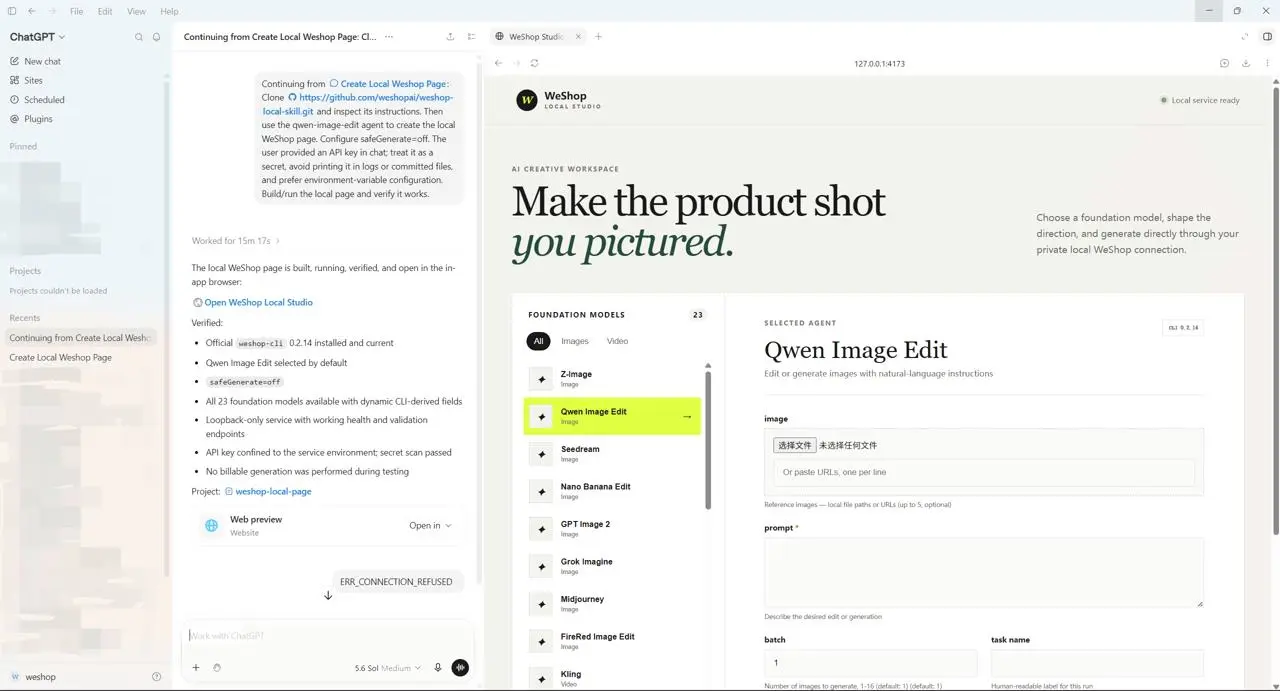Click the task list icon in chat header
The image size is (1280, 691).
[x=471, y=37]
